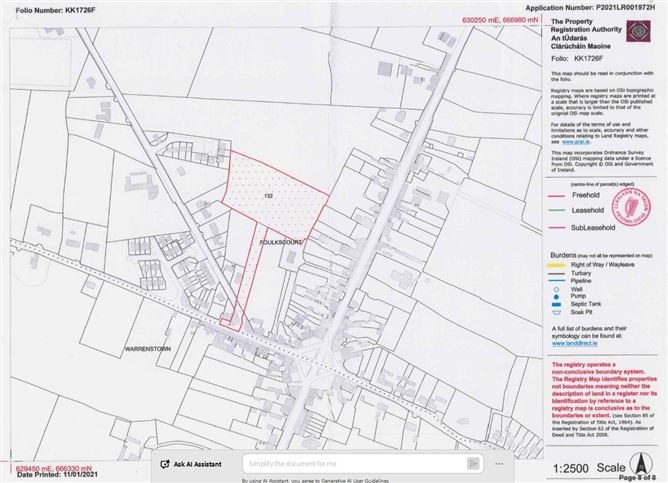This screenshot has height=483, width=668.
Task: Click parcel number 132 on the map
Action: [x=268, y=196]
